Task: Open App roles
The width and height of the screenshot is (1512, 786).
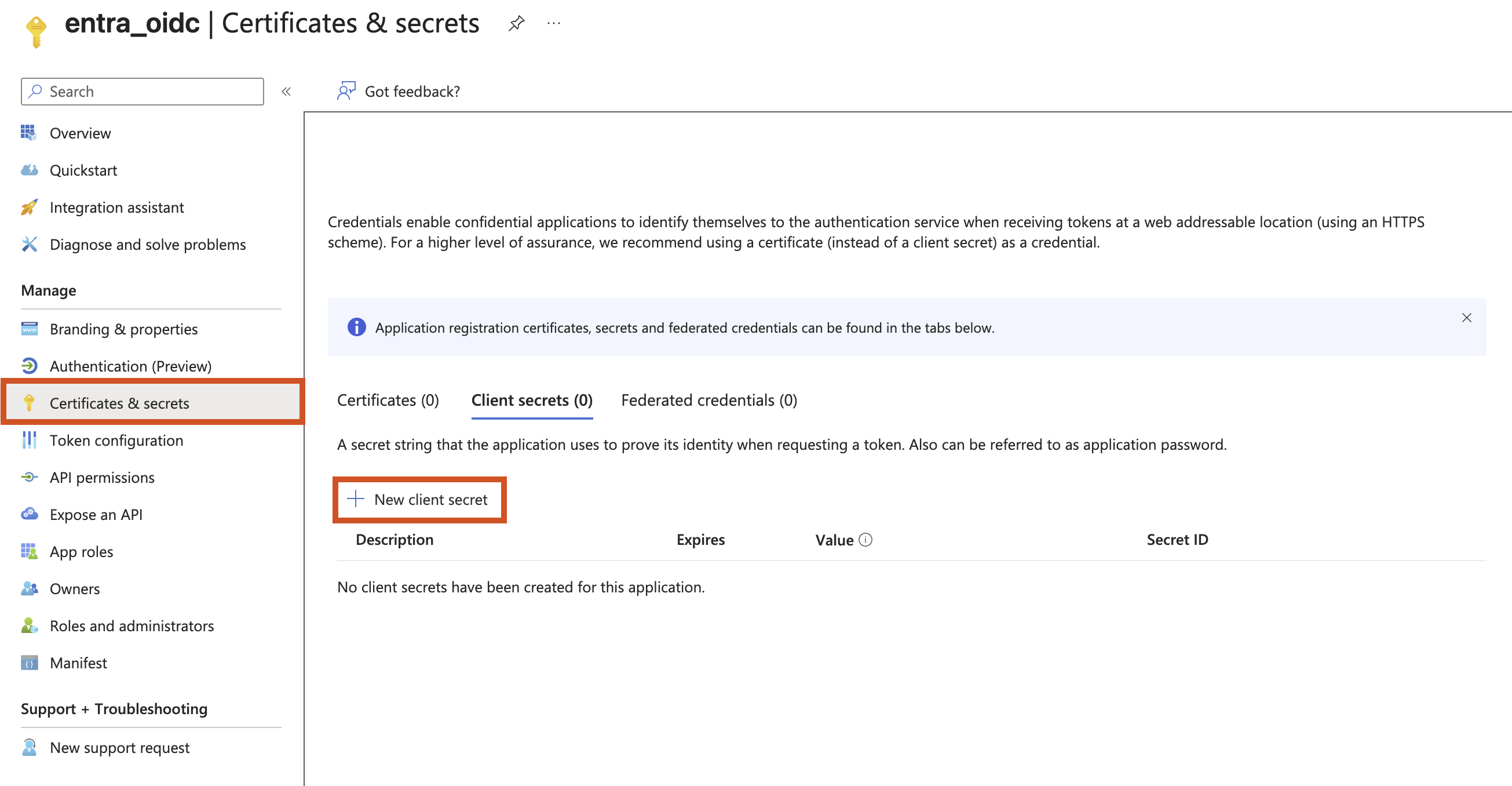Action: pyautogui.click(x=82, y=552)
